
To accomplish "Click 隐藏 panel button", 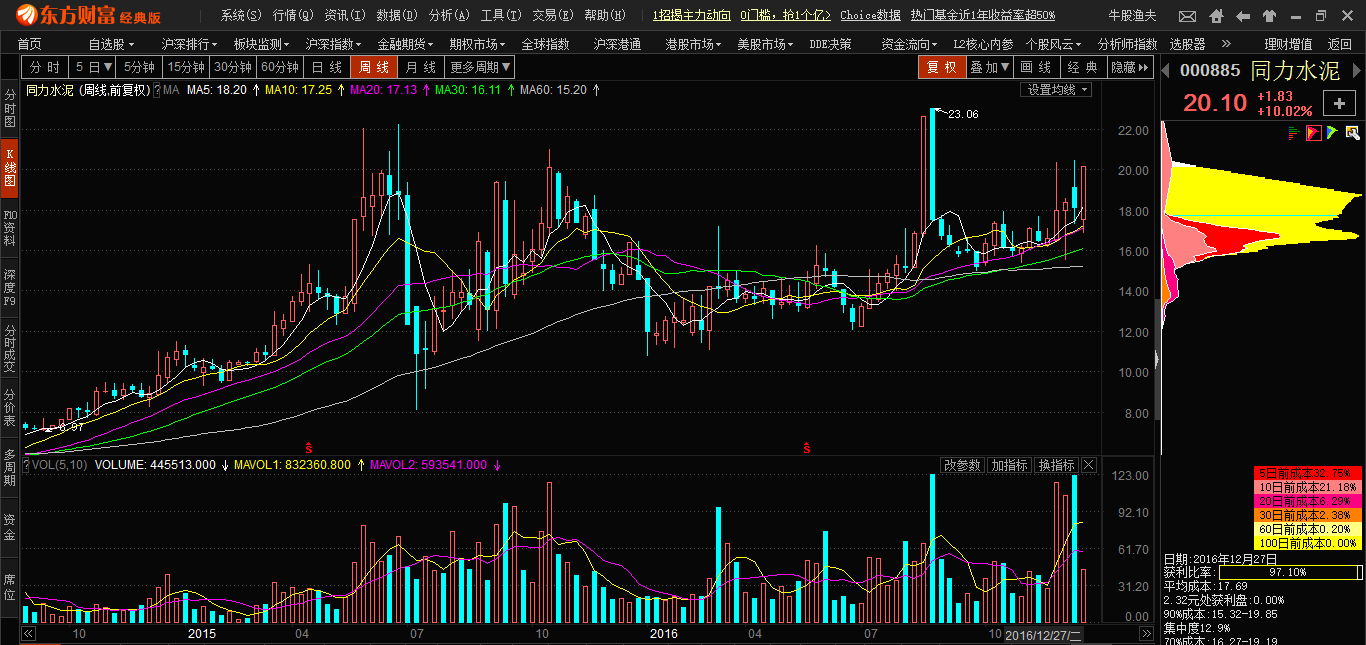I will click(x=1130, y=67).
